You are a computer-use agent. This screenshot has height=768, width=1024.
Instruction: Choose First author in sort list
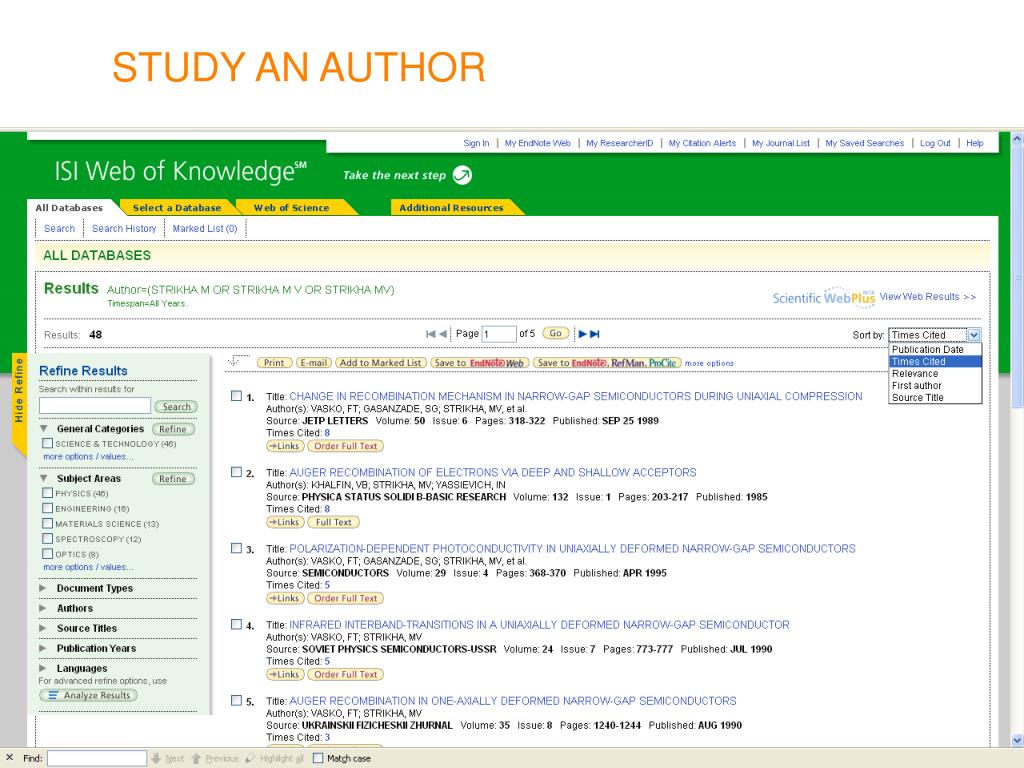coord(935,385)
